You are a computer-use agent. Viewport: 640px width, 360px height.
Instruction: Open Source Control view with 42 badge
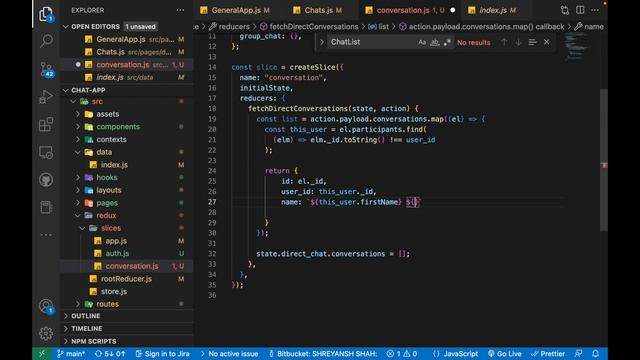coord(47,69)
